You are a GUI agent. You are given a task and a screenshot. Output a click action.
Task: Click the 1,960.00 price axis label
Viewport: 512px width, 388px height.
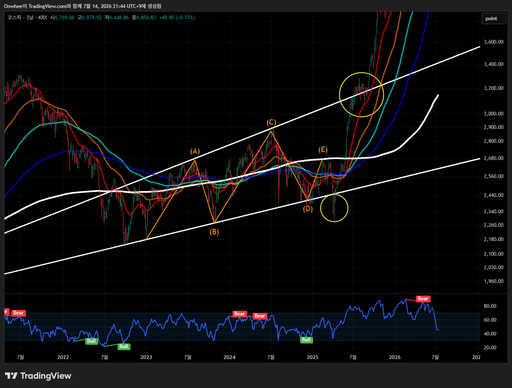click(494, 281)
